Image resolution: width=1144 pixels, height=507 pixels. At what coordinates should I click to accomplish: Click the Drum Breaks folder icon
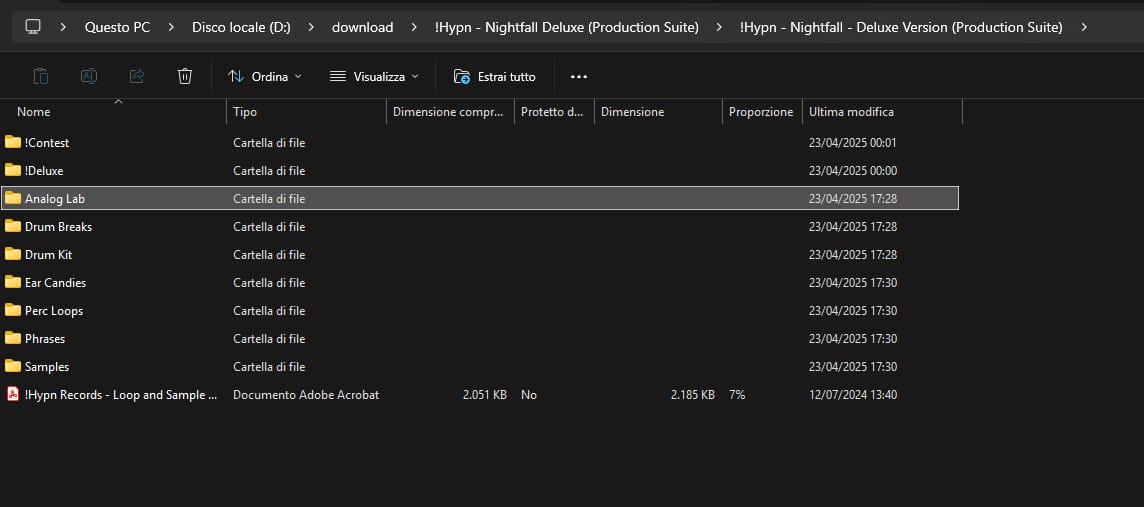click(12, 226)
